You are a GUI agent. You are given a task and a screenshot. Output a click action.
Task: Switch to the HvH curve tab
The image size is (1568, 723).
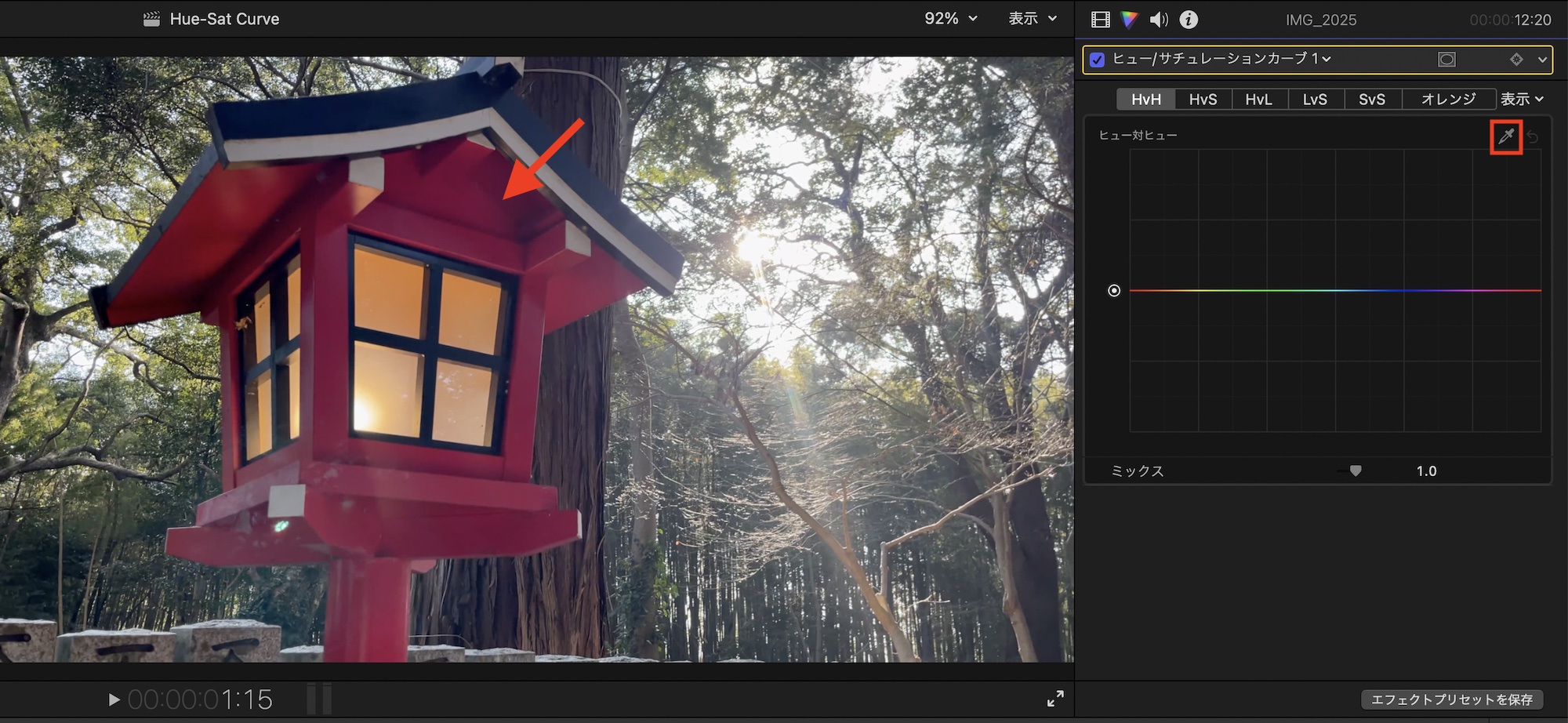(x=1146, y=100)
